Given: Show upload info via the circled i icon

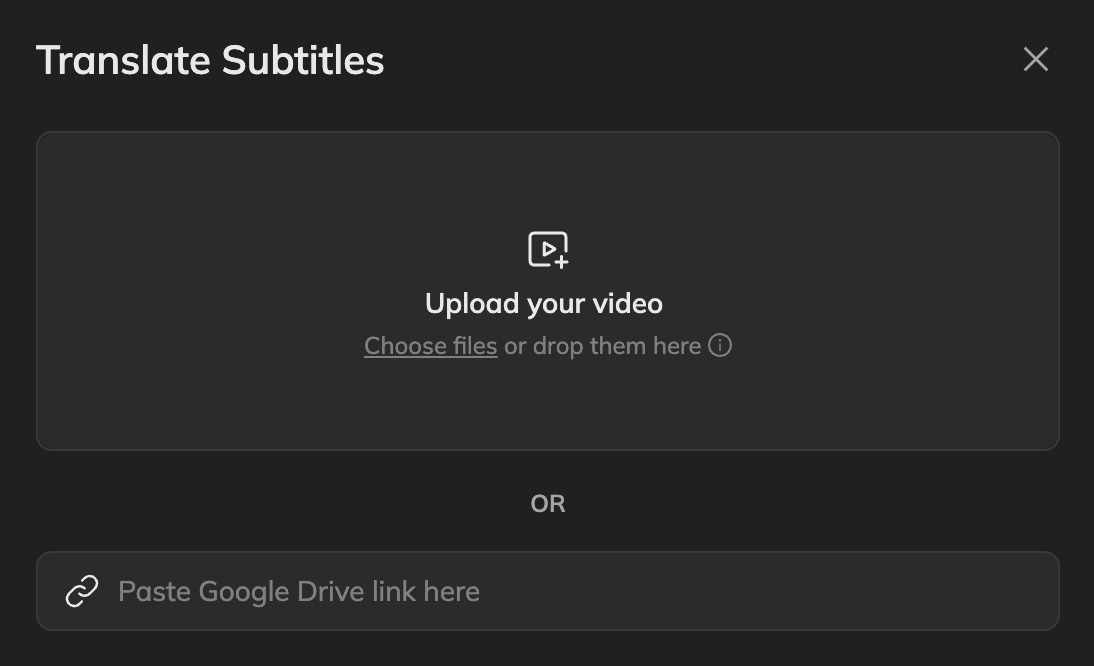Looking at the screenshot, I should click(720, 345).
